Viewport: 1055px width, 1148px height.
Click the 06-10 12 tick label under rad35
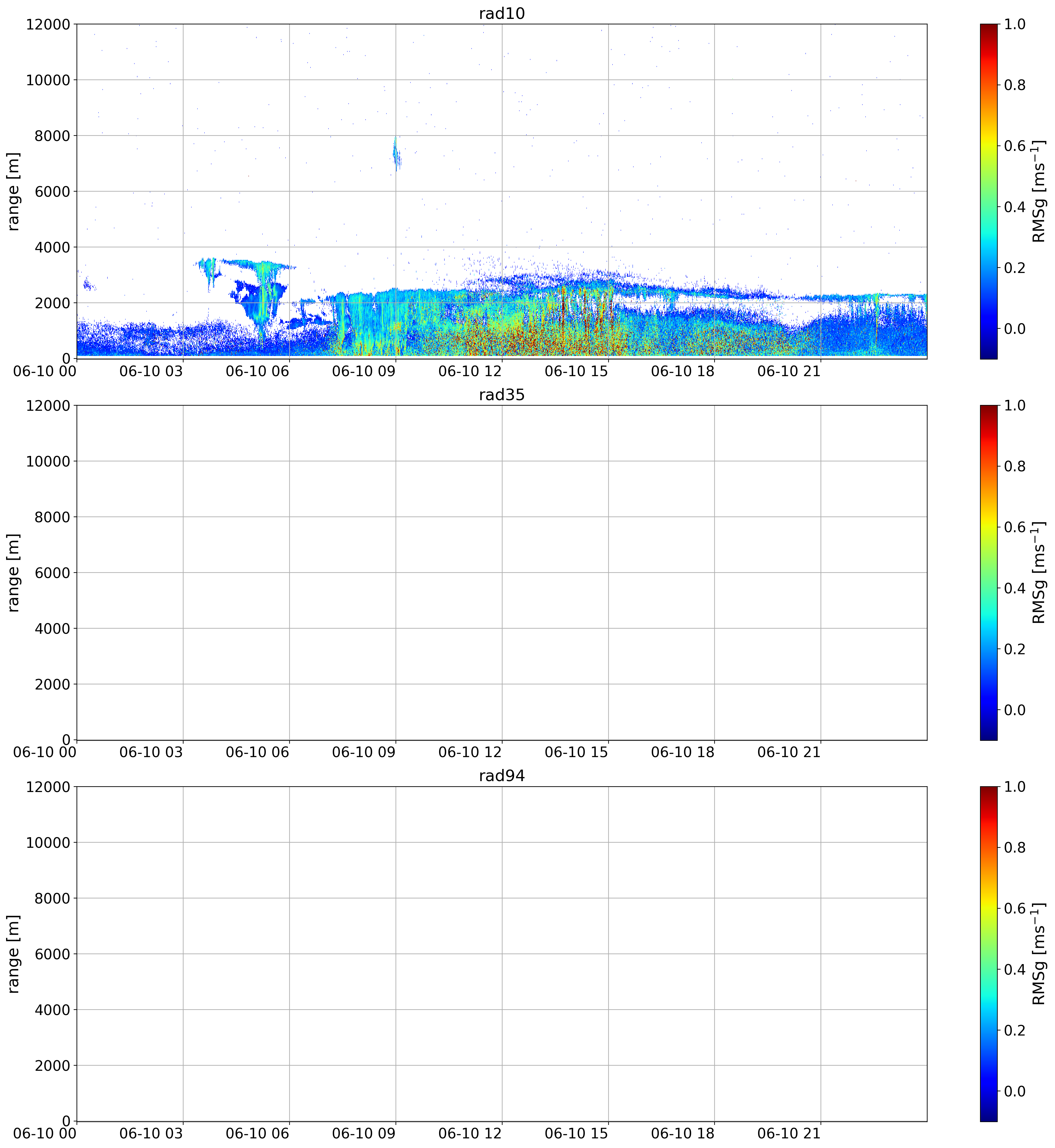click(x=470, y=752)
